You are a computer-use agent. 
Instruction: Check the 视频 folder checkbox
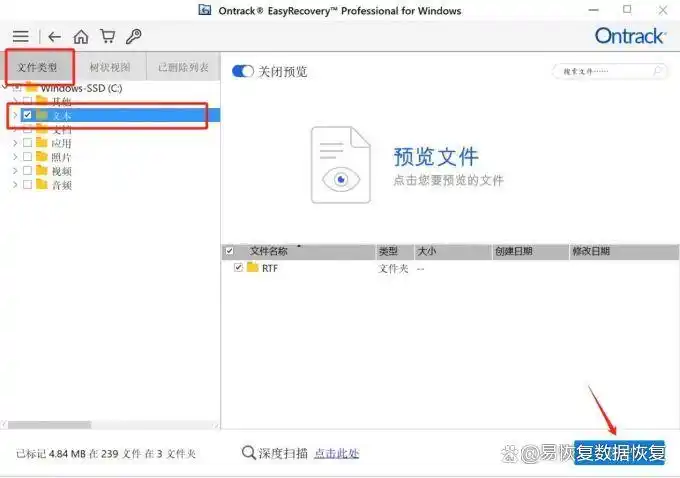tap(27, 170)
